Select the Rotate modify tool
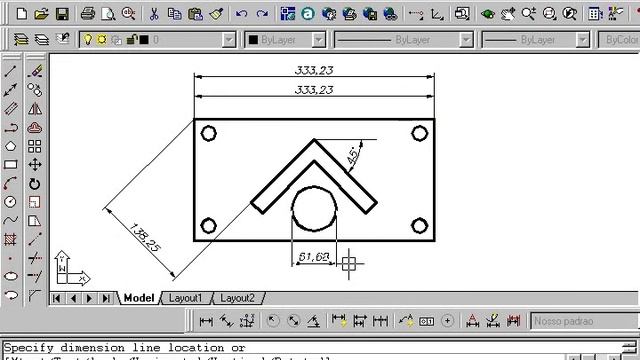 35,184
